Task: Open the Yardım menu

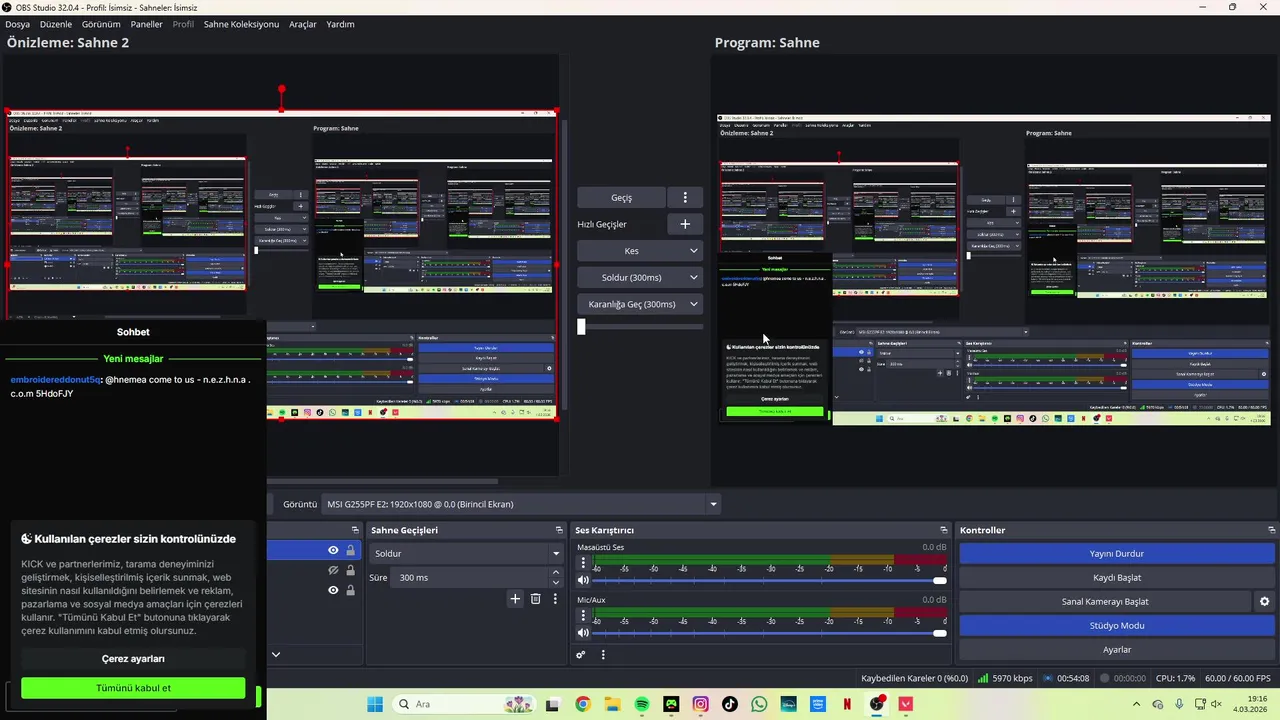Action: point(340,24)
